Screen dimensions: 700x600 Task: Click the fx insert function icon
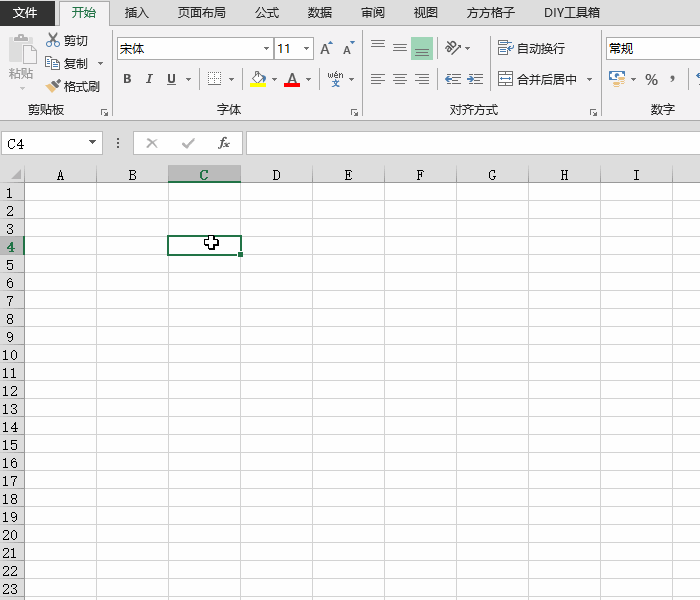tap(224, 143)
